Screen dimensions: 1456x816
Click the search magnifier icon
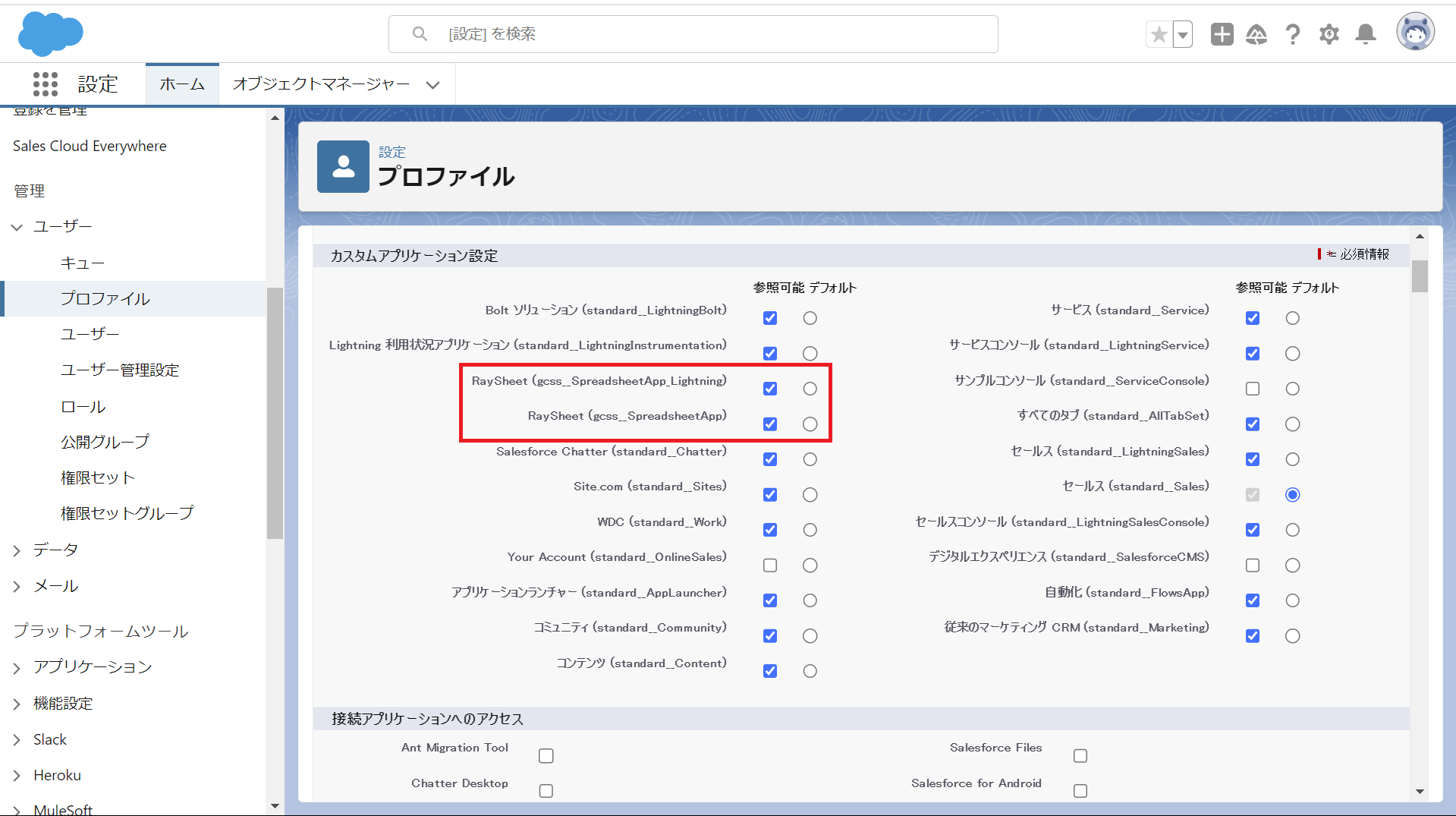(420, 34)
